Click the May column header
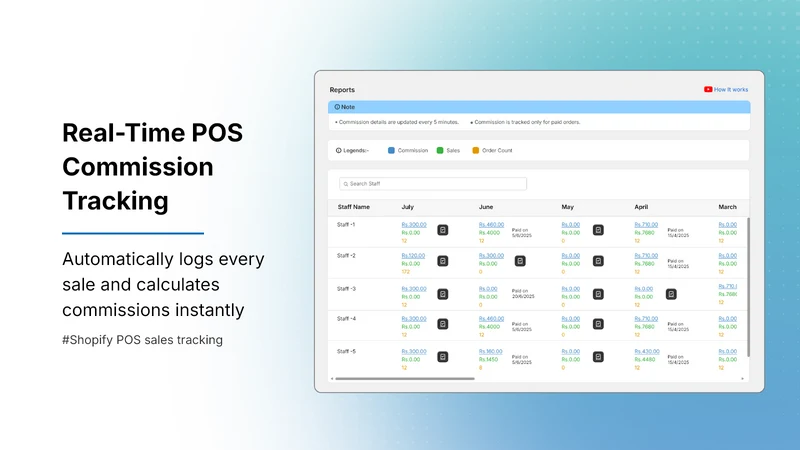 click(x=567, y=207)
